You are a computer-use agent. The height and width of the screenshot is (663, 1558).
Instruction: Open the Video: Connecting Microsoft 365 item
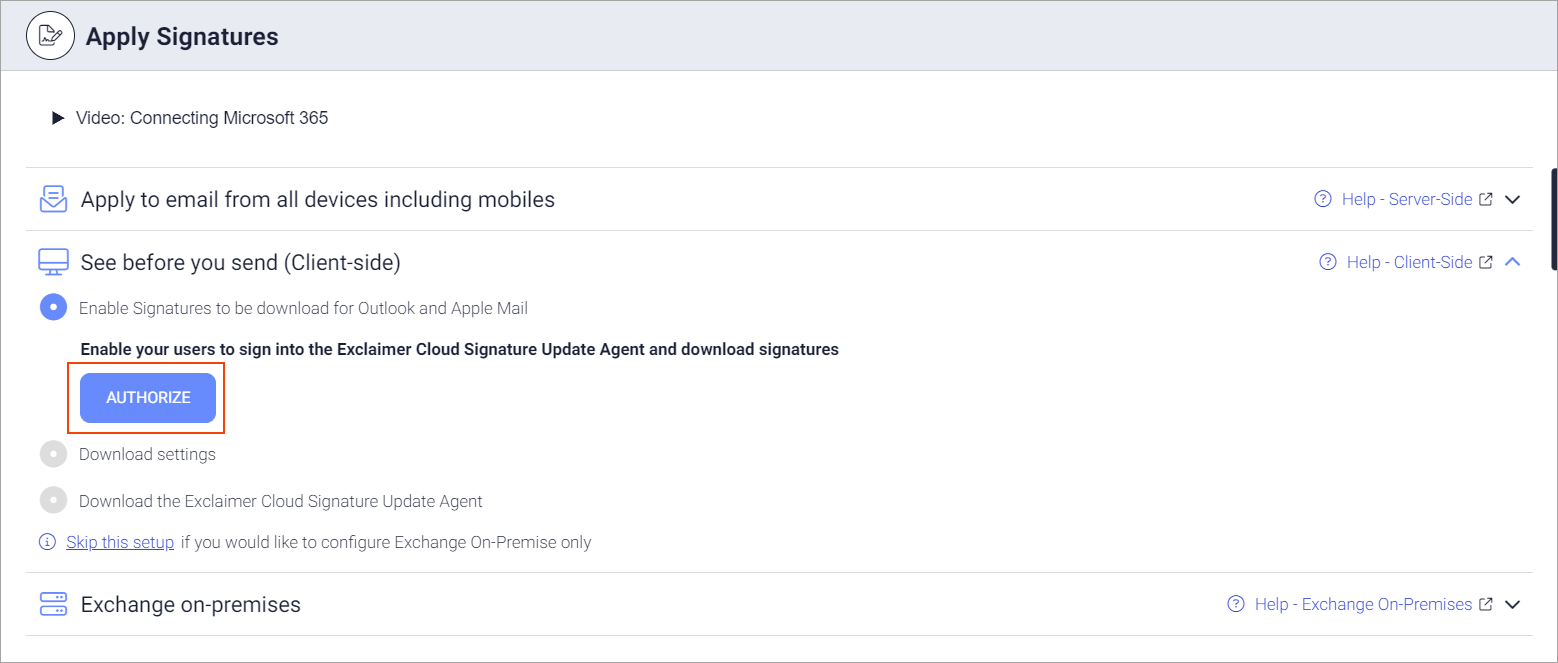coord(200,117)
